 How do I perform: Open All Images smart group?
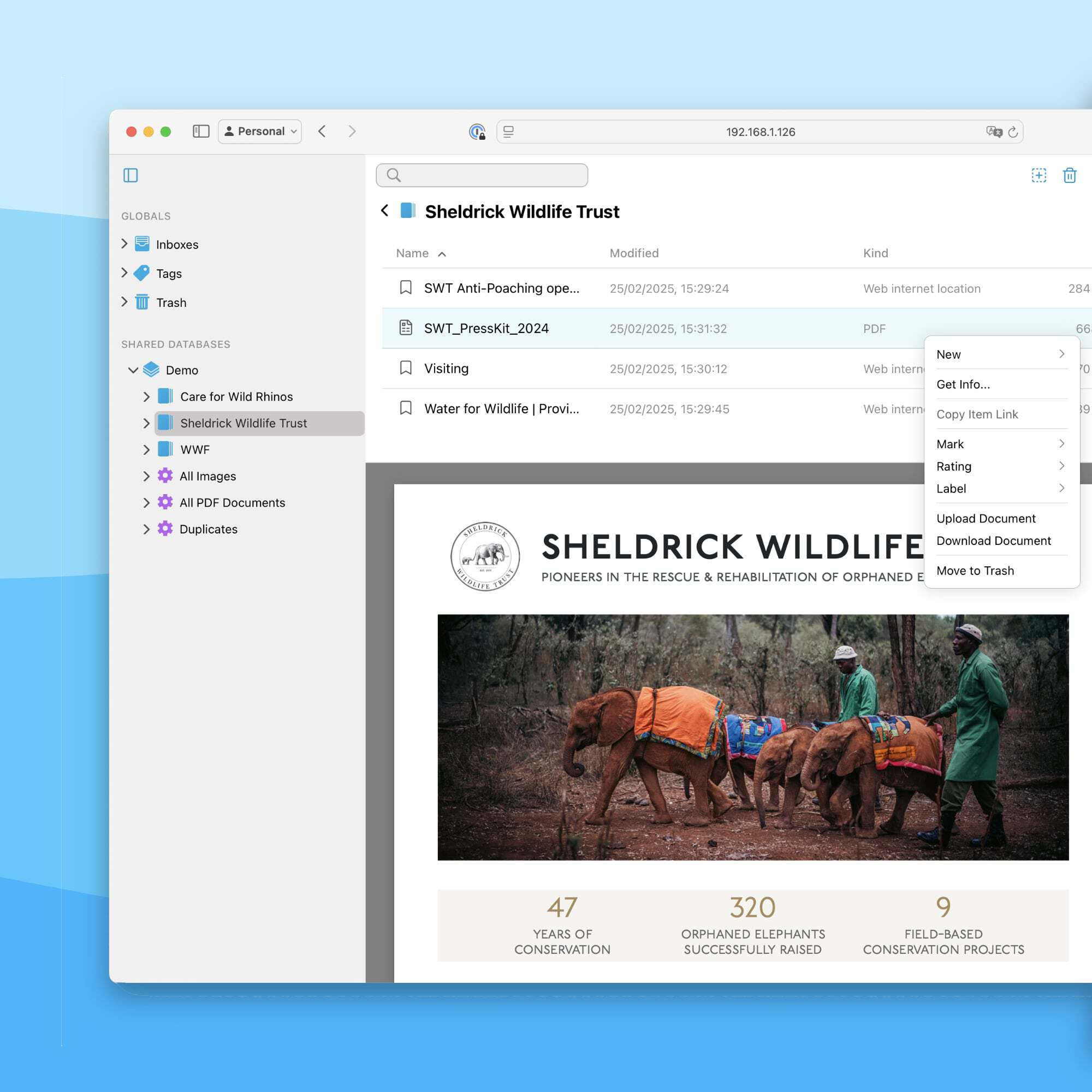pos(207,477)
